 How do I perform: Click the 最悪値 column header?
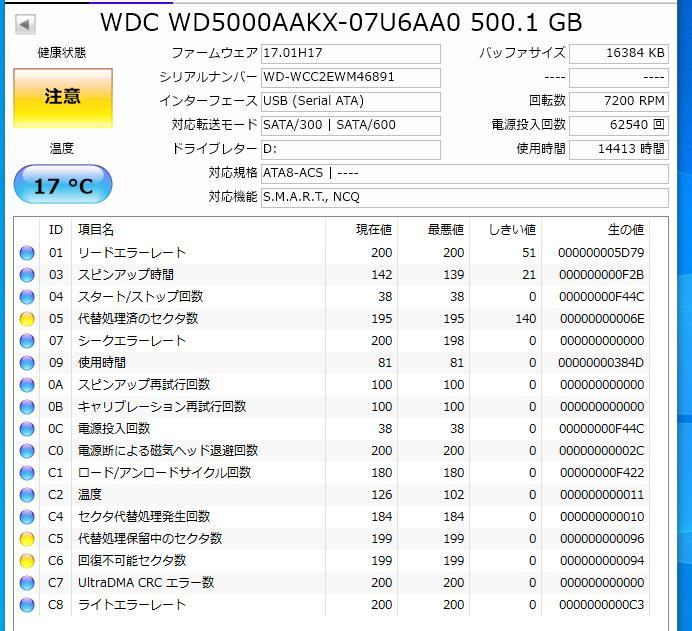(446, 230)
